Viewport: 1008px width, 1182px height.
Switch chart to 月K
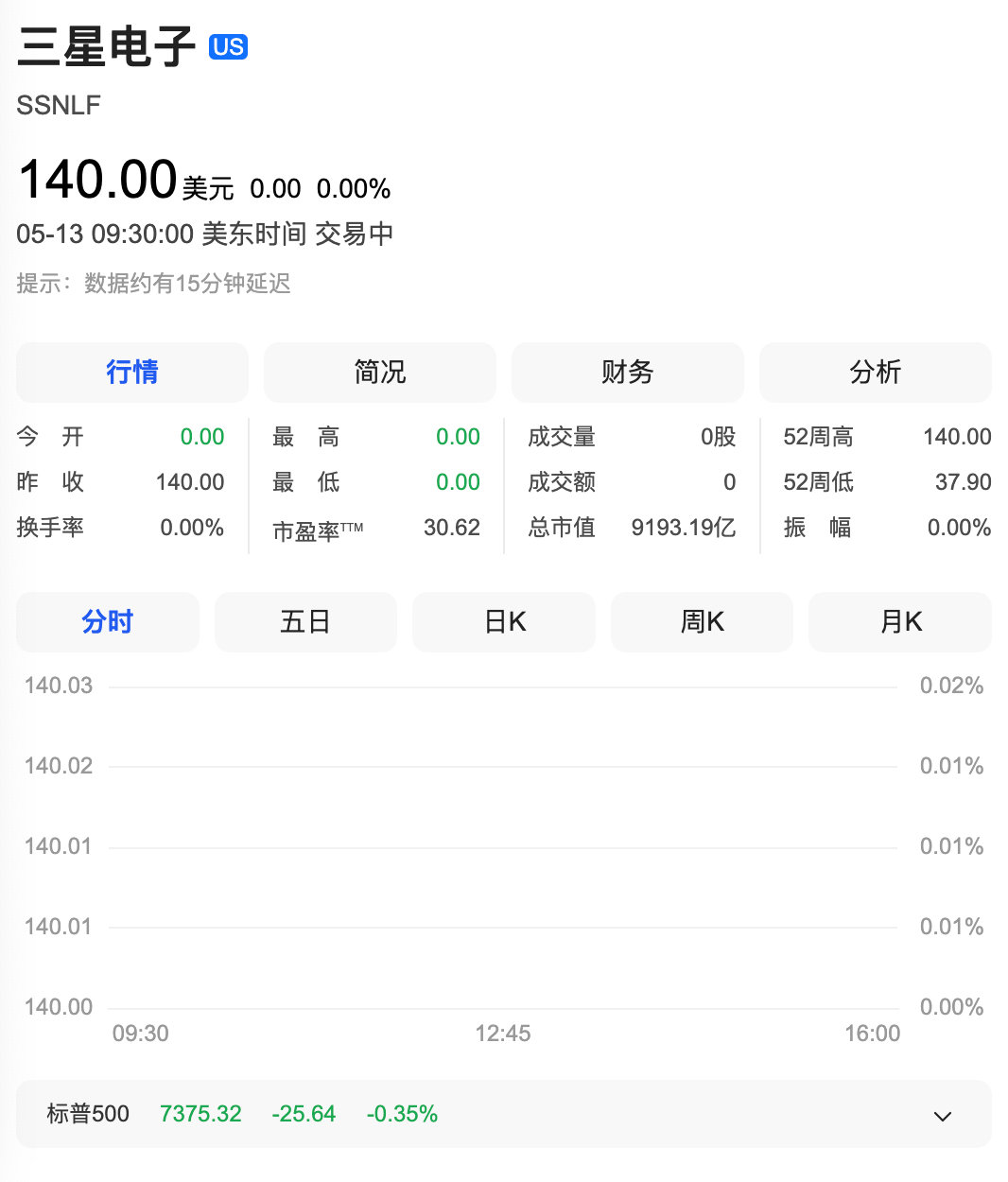tap(900, 622)
